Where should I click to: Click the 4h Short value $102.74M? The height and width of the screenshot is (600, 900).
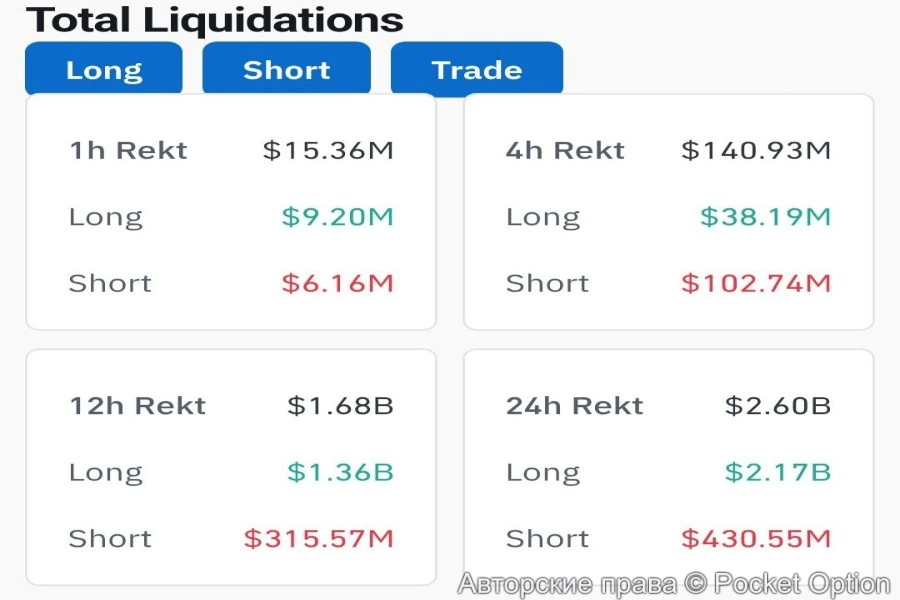[x=756, y=283]
